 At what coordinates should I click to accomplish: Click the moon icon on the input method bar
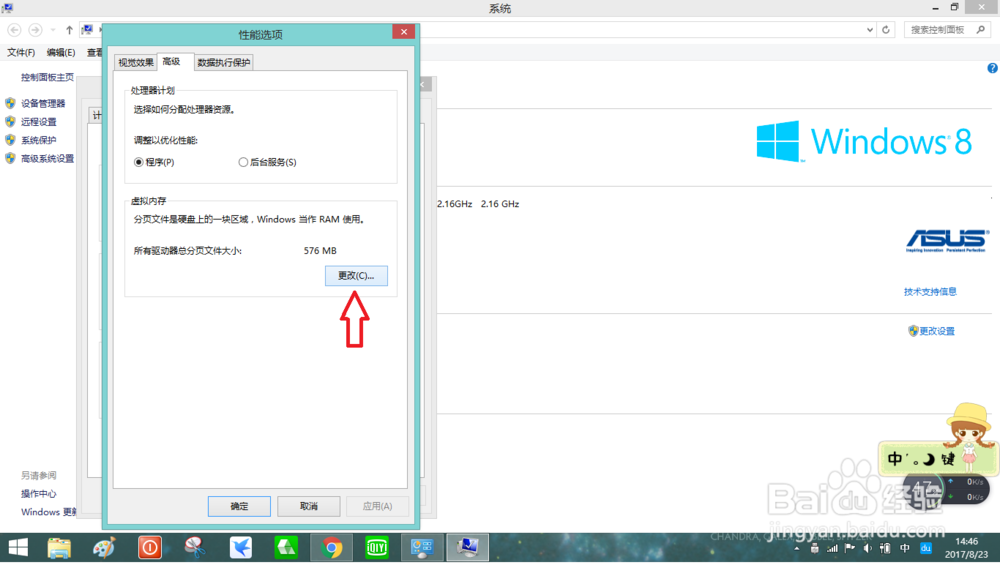tap(929, 459)
